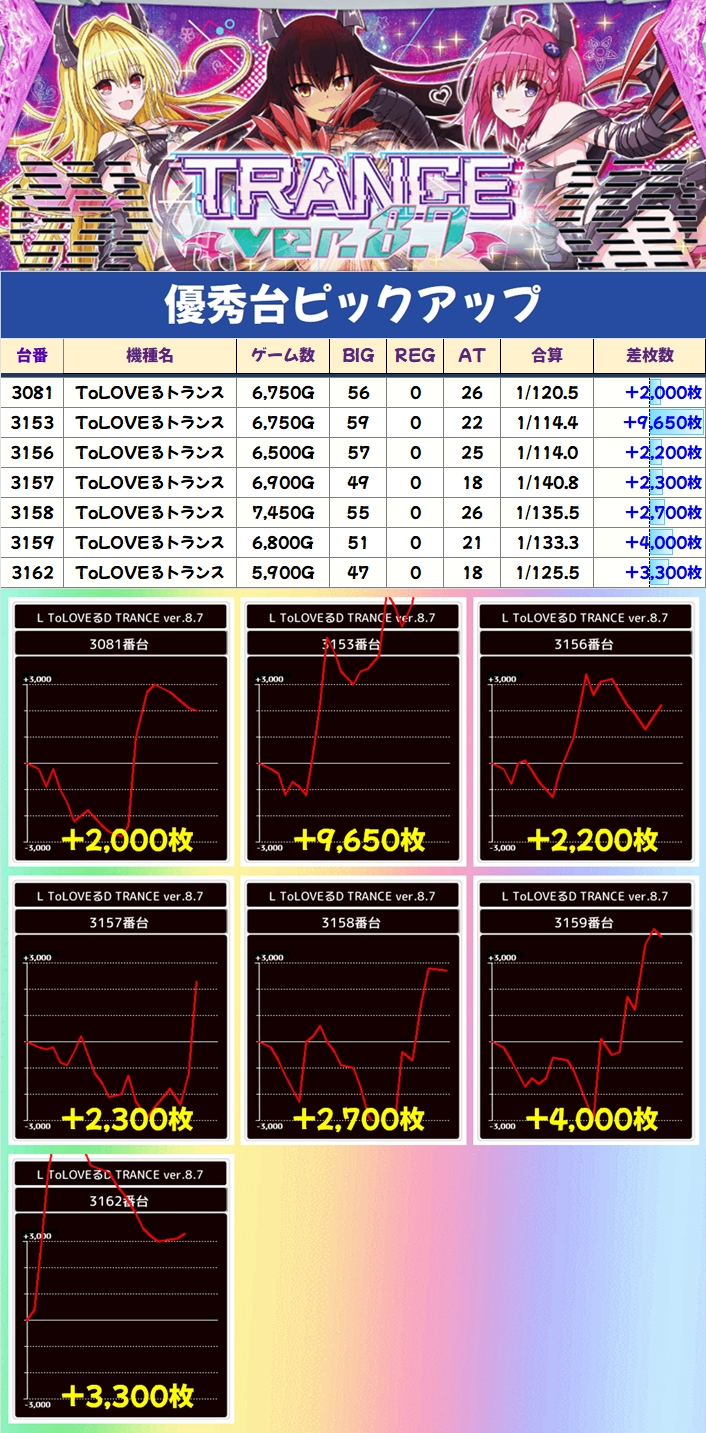Click the +9,650枚 cell in the table

pos(660,423)
